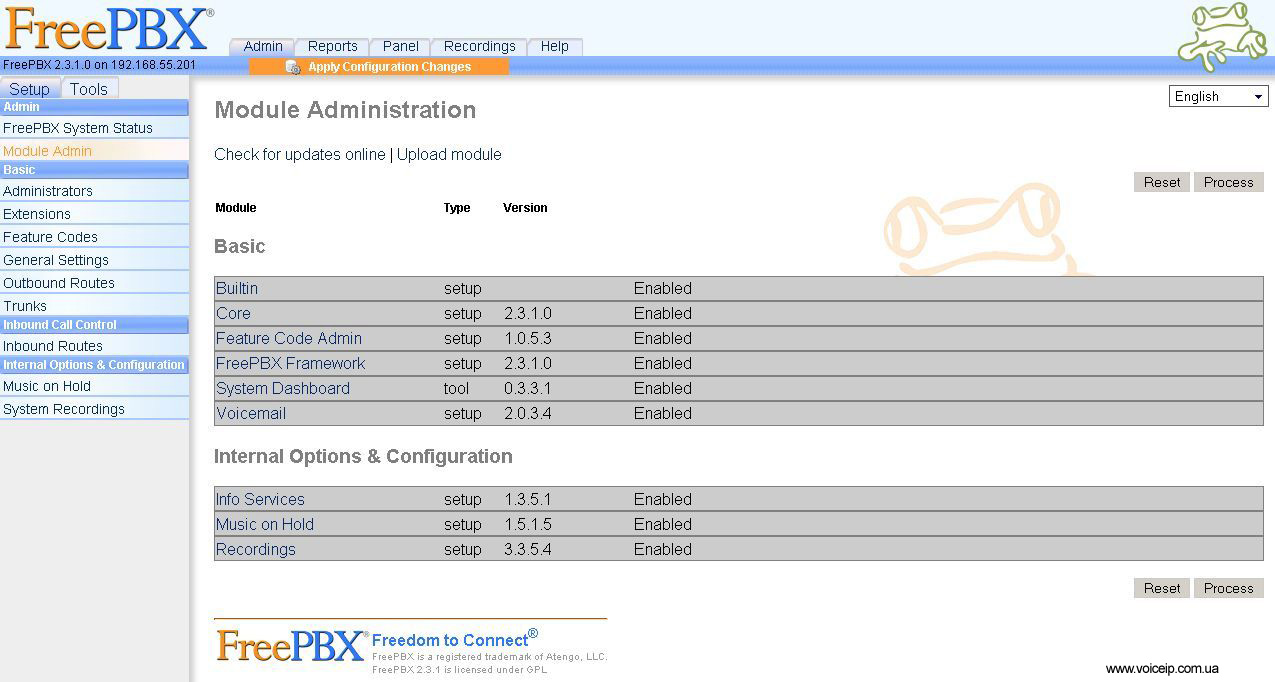Click the top Process button
This screenshot has width=1275, height=682.
coord(1228,182)
